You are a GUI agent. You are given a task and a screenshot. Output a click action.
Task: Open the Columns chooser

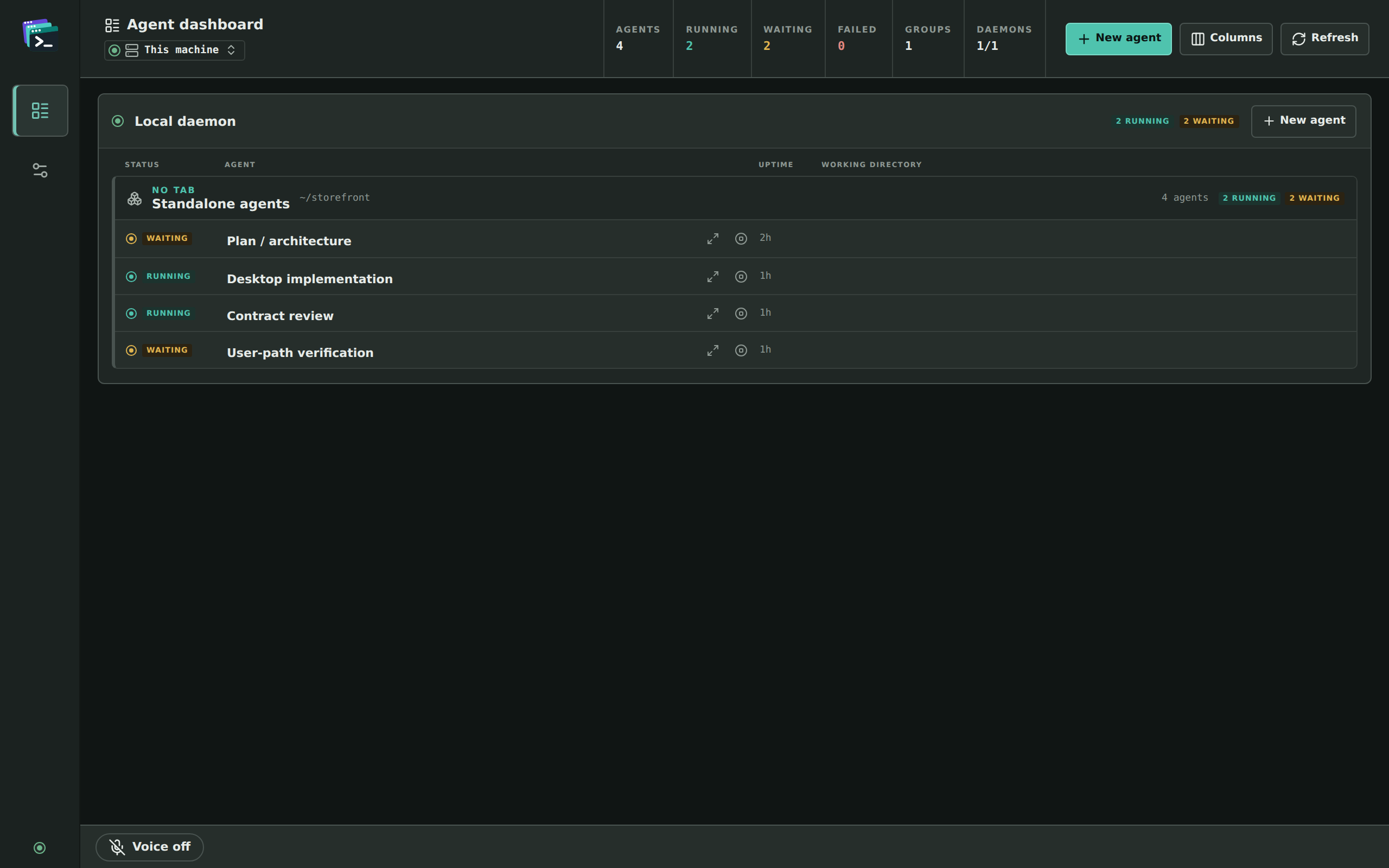tap(1226, 39)
